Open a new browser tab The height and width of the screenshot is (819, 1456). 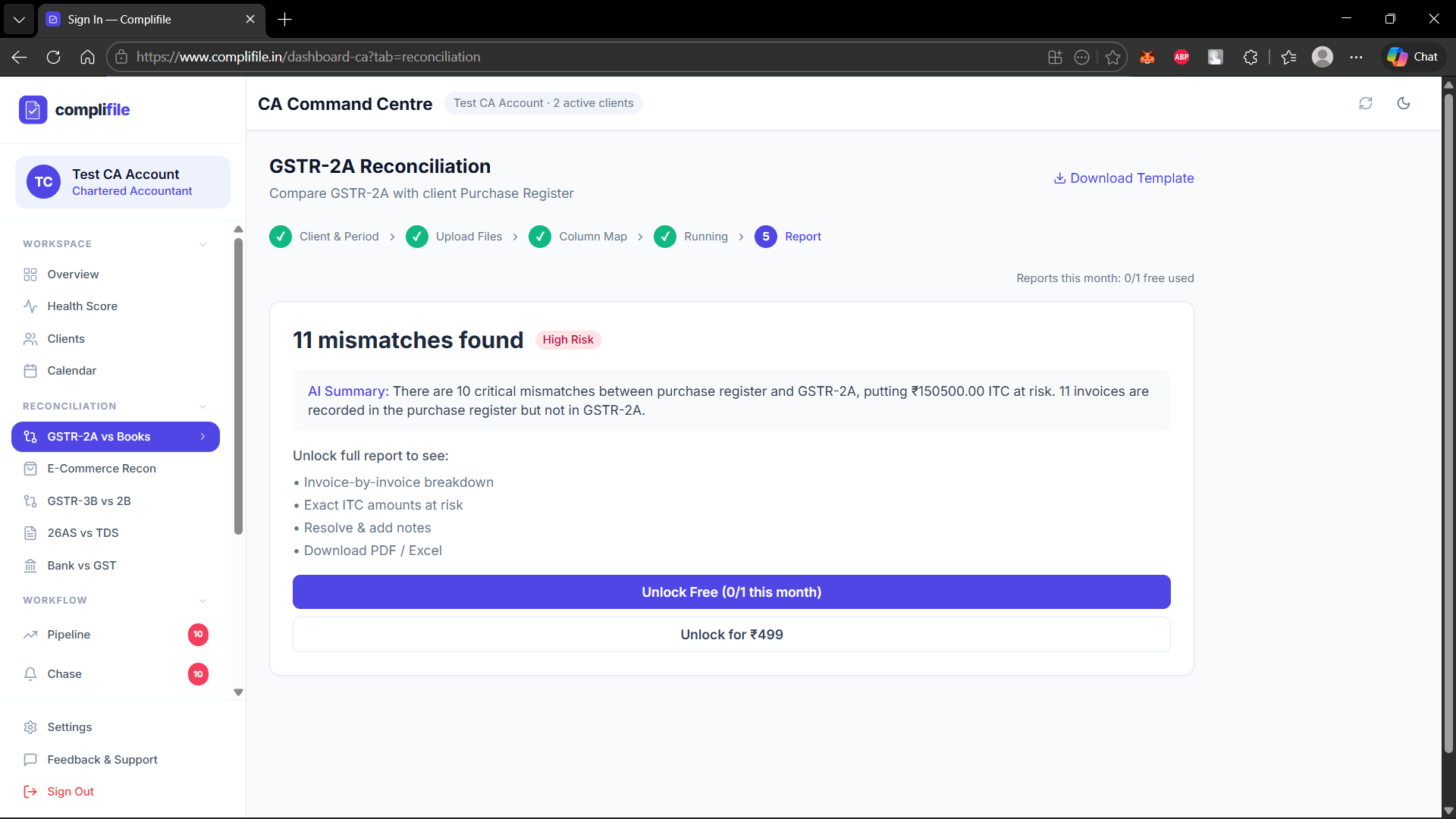coord(285,20)
